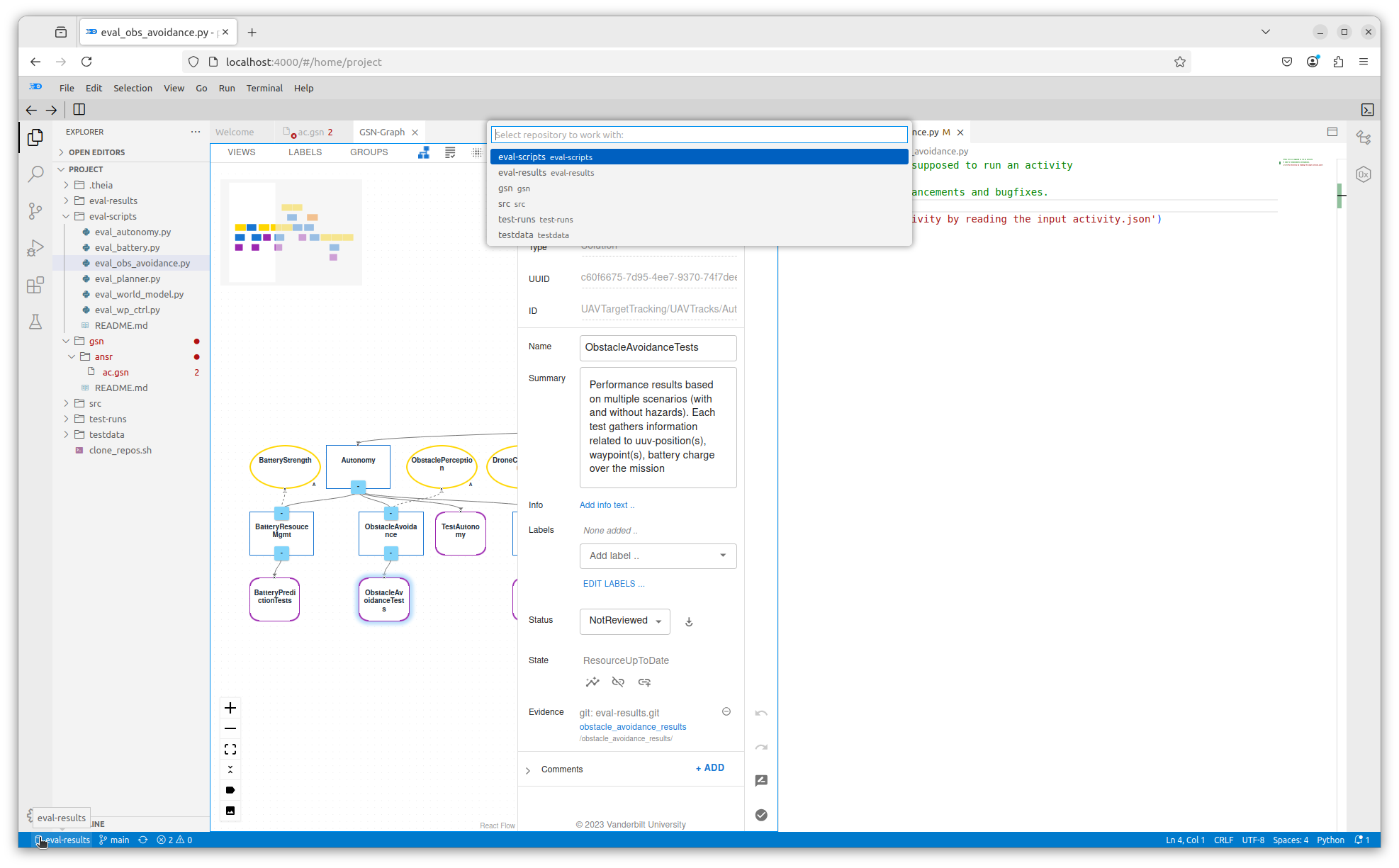1399x868 pixels.
Task: Expand the test-runs folder
Action: coord(108,419)
